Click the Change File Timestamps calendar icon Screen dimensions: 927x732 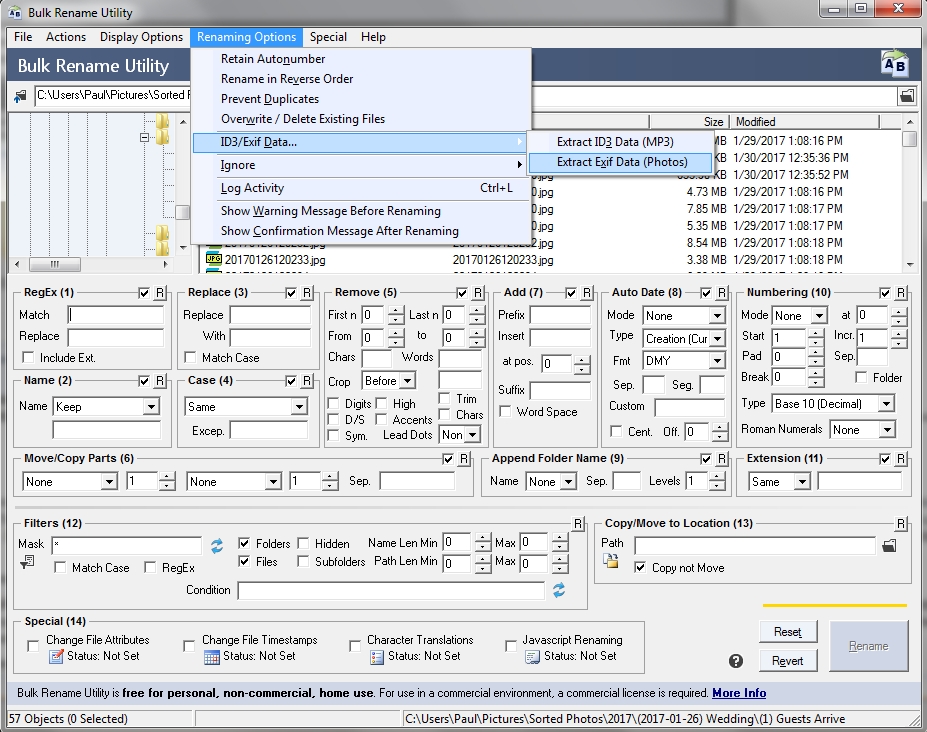tap(212, 656)
